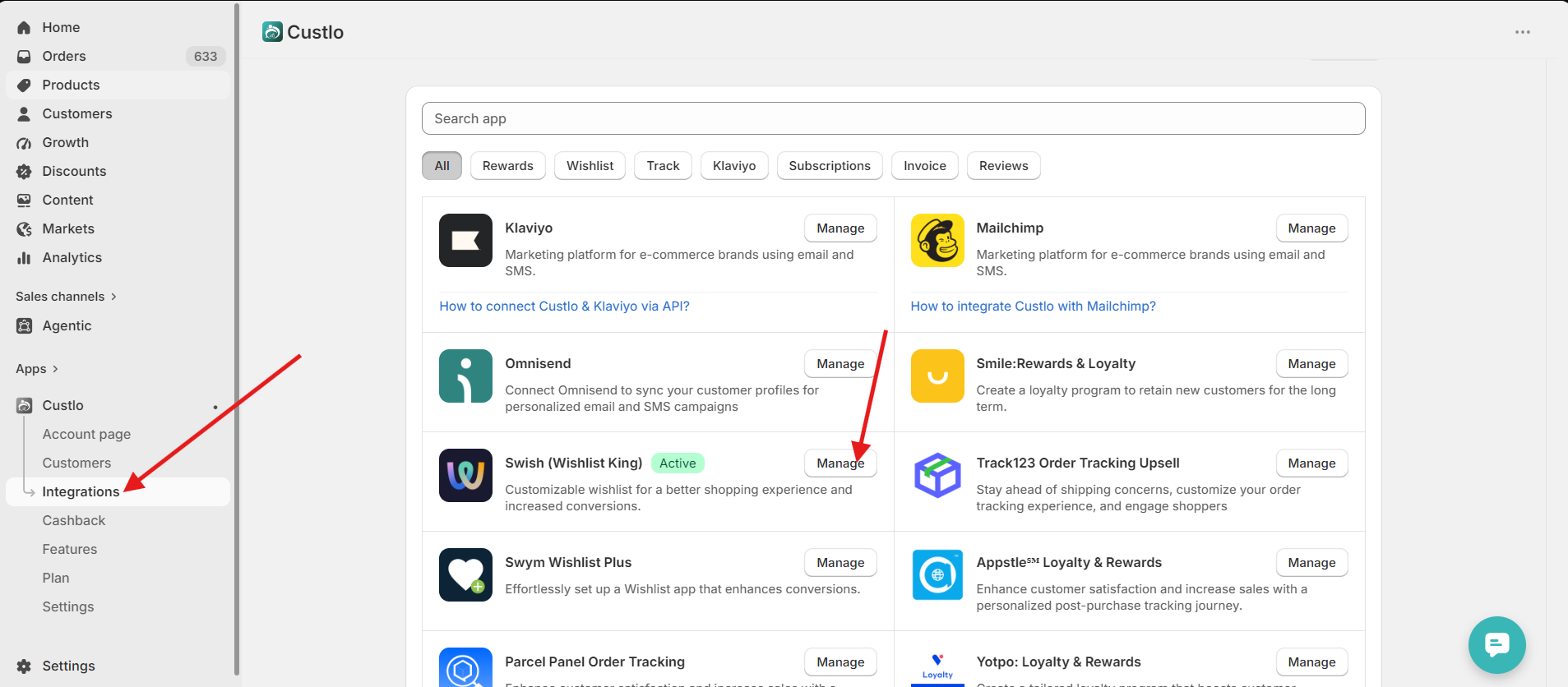
Task: Click the Active badge on Swish
Action: [678, 463]
